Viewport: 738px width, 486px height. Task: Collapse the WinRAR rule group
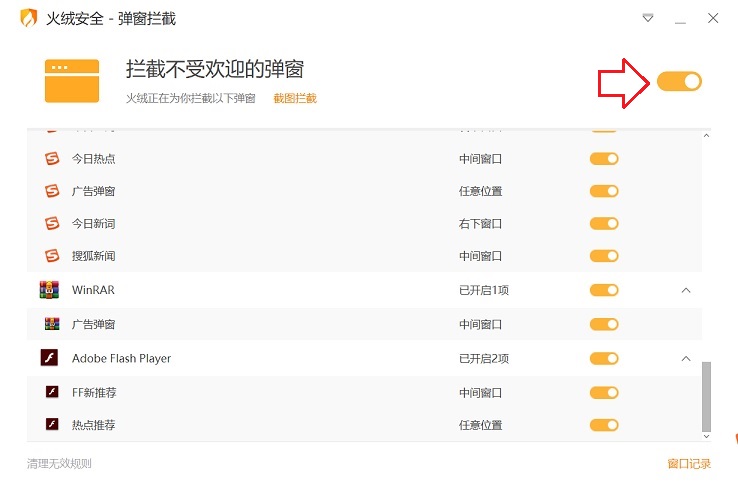(x=685, y=290)
